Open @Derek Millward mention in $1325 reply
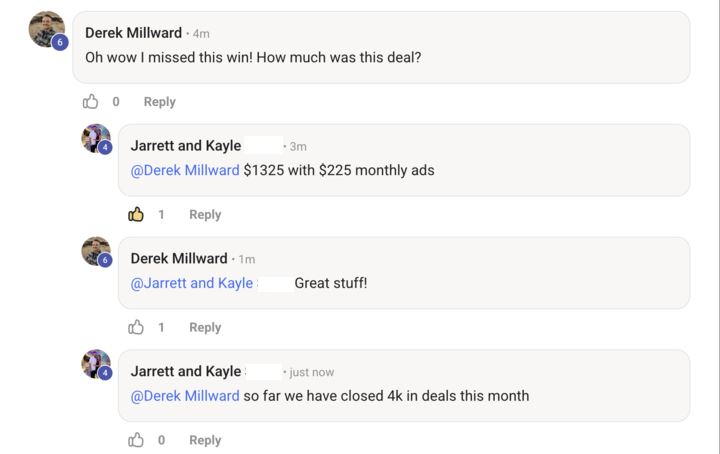The image size is (720, 454). click(x=185, y=170)
